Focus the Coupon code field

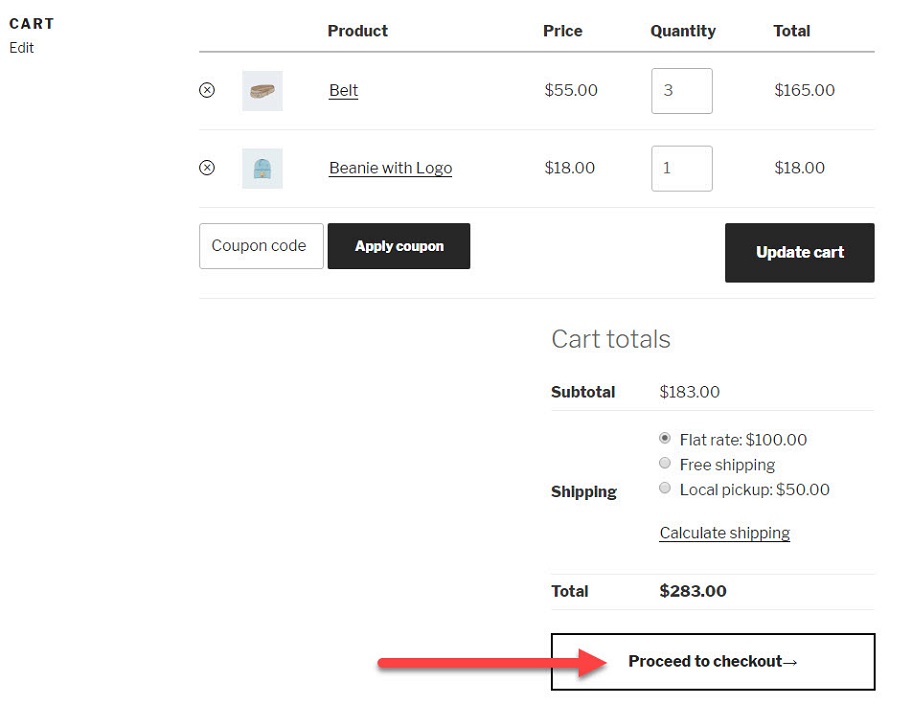tap(261, 246)
